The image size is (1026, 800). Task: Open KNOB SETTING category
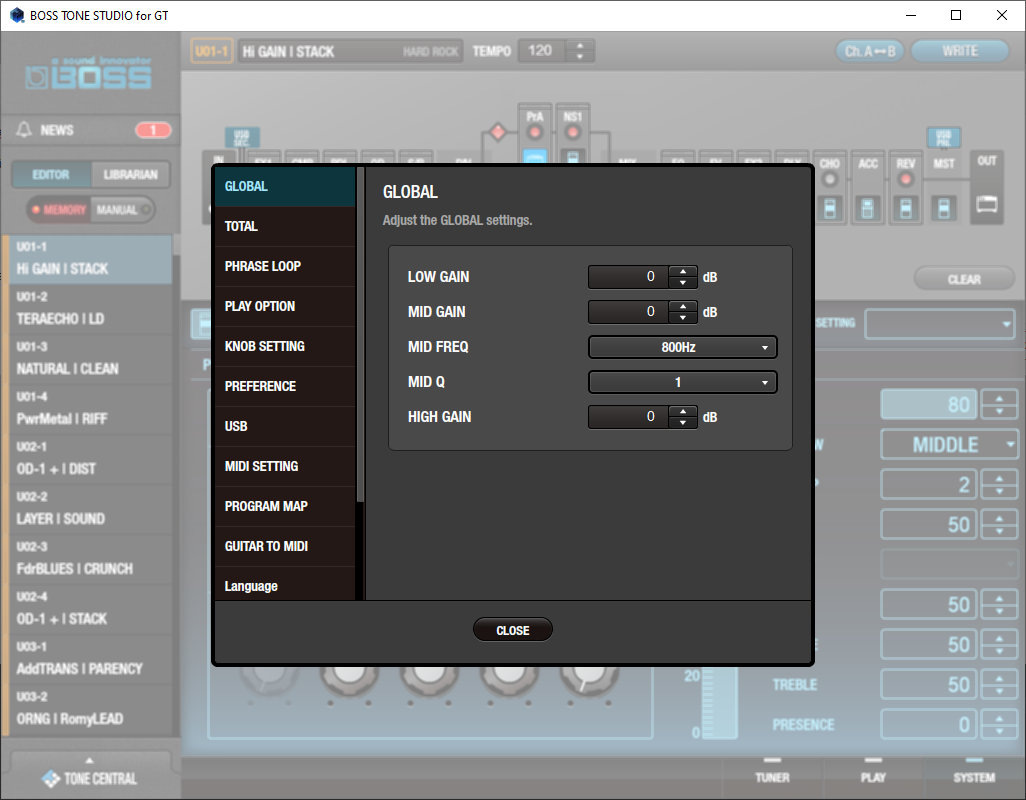point(285,346)
